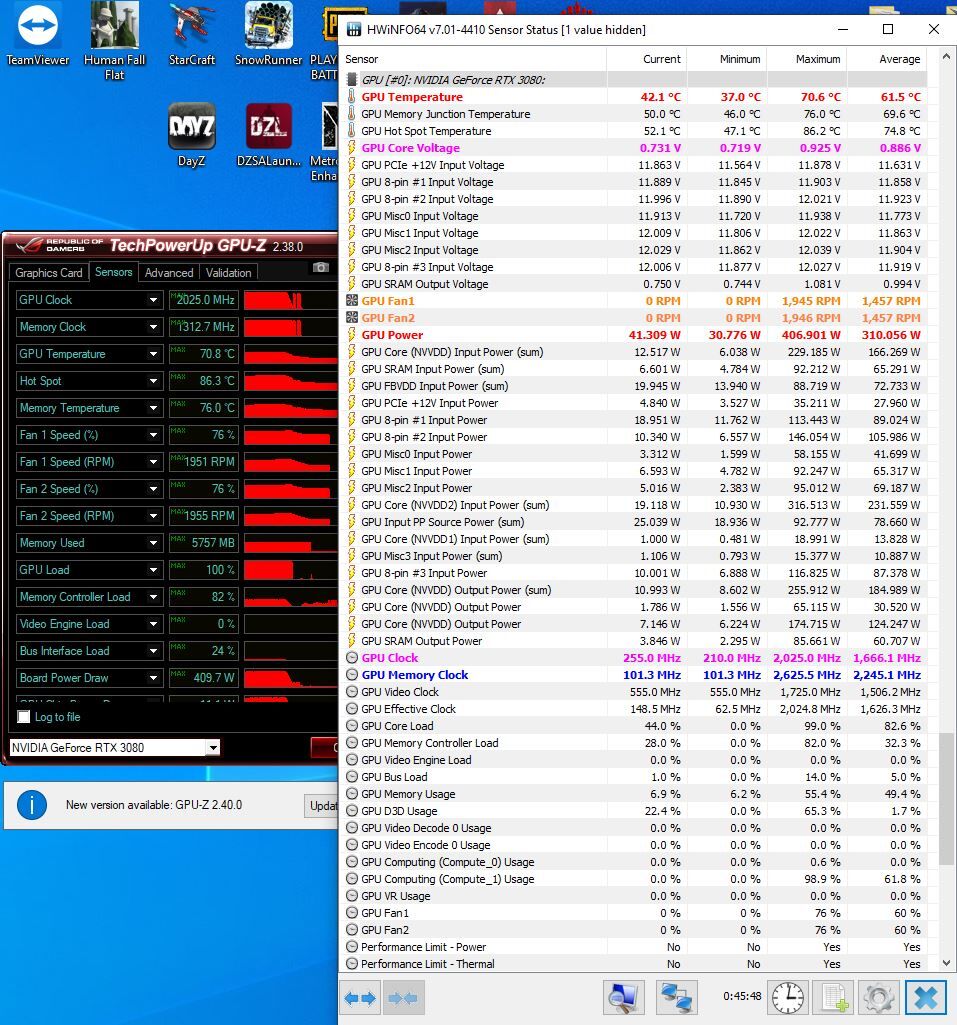This screenshot has width=957, height=1025.
Task: Open Hot Spot sensor dropdown
Action: pos(154,381)
